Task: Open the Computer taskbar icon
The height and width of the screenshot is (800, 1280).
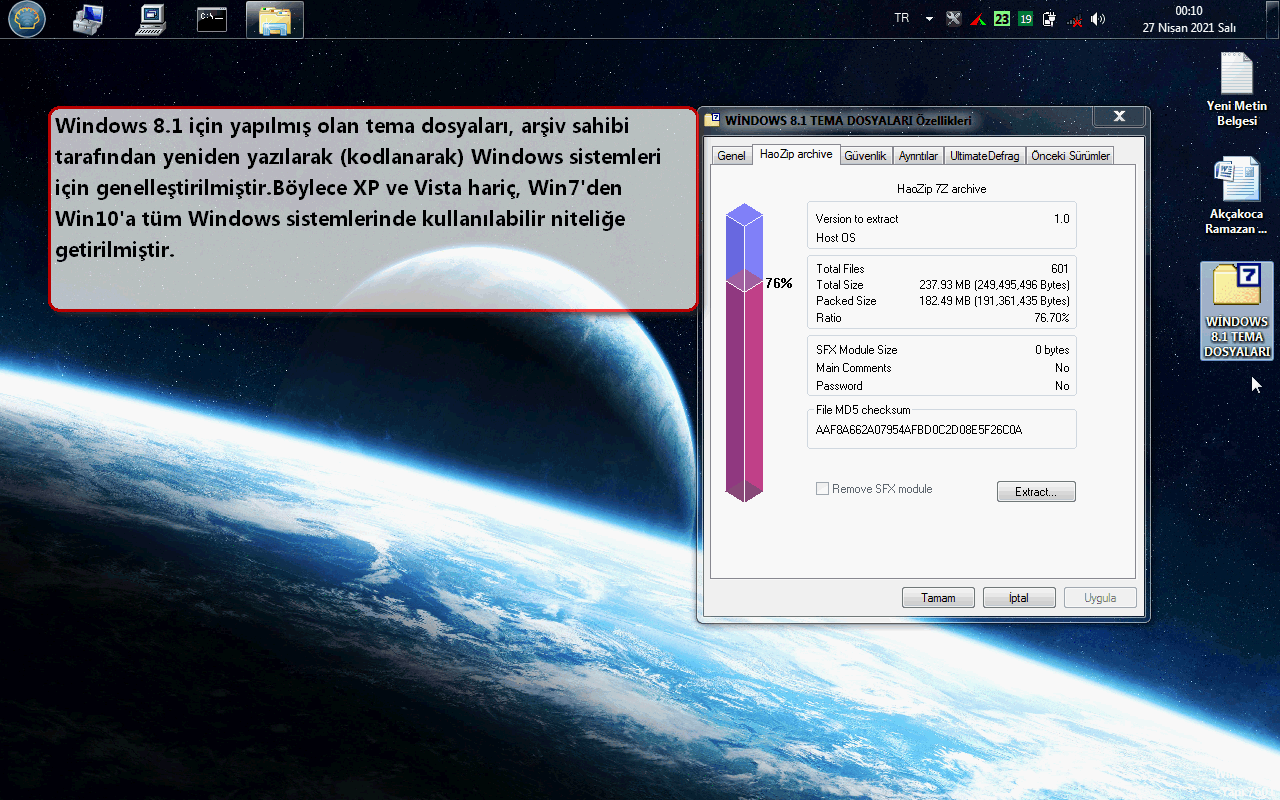Action: (150, 19)
